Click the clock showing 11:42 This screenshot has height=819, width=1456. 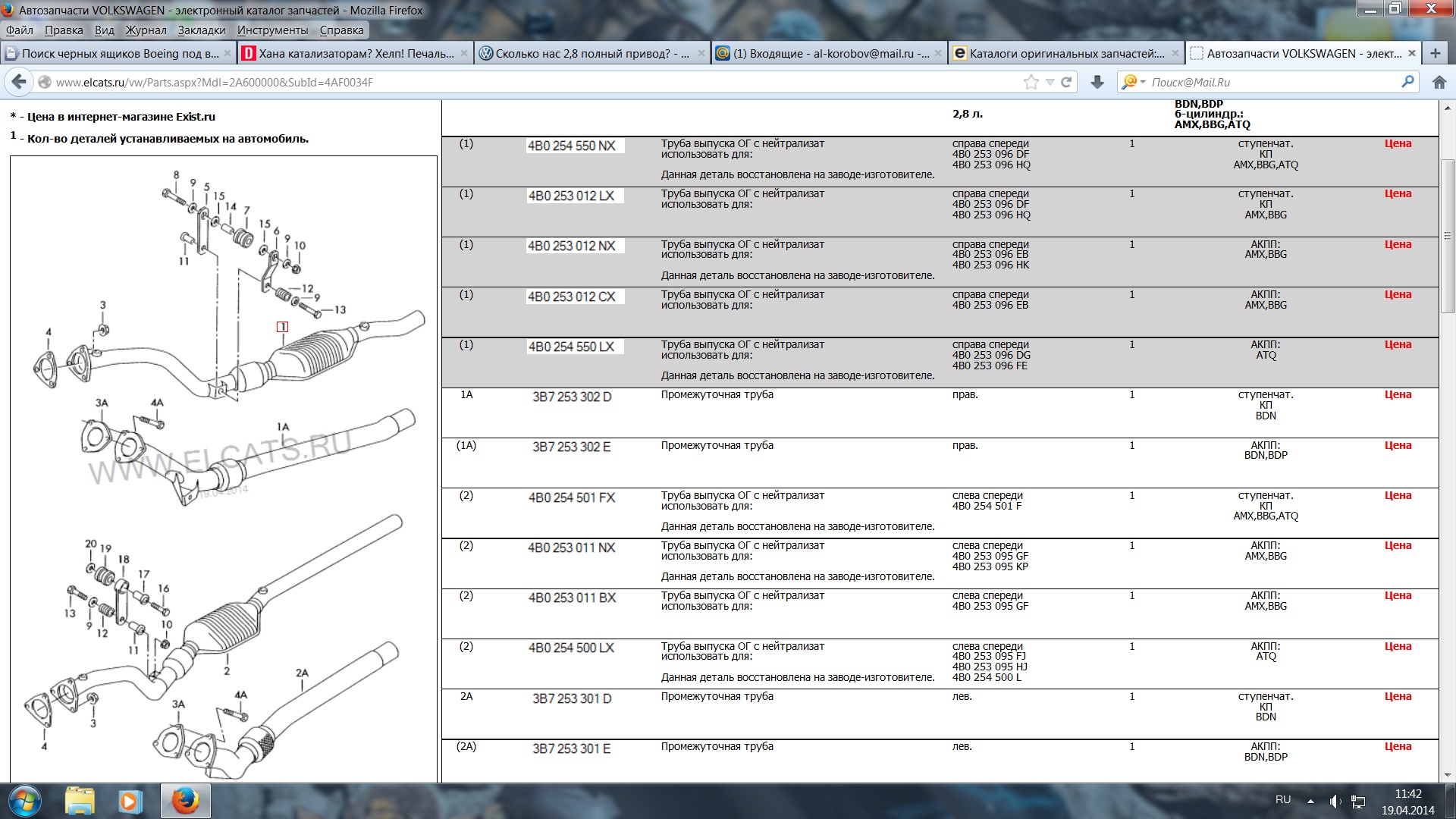[x=1408, y=794]
